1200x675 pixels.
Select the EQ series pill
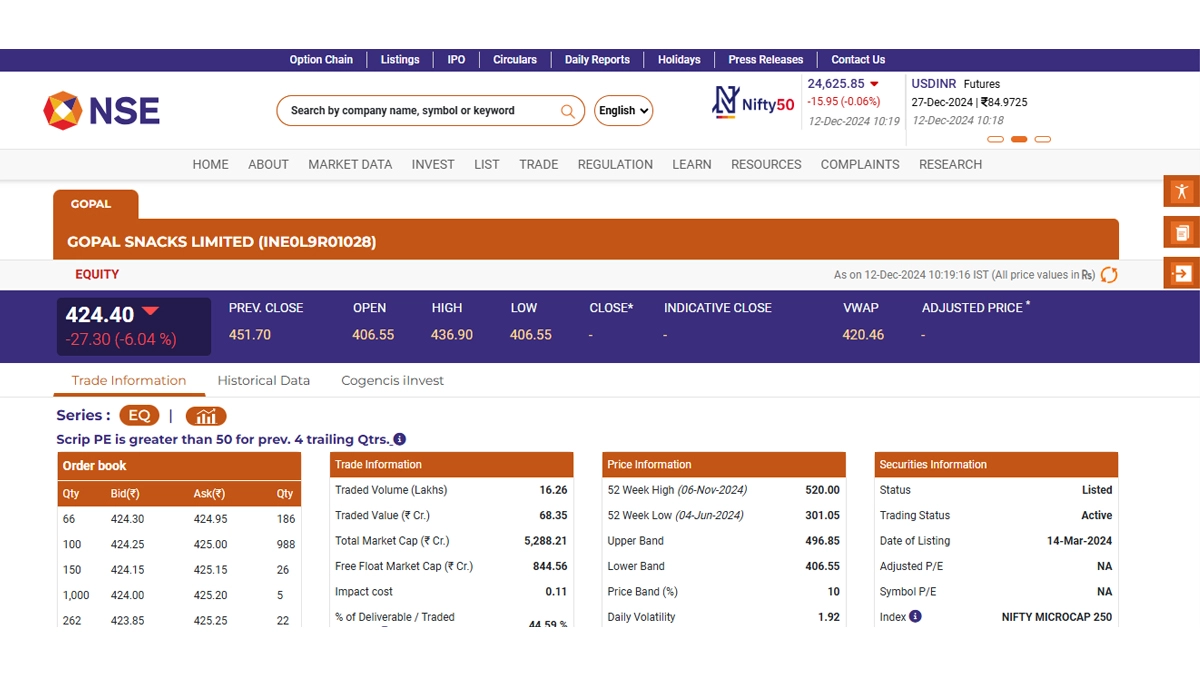pyautogui.click(x=139, y=416)
